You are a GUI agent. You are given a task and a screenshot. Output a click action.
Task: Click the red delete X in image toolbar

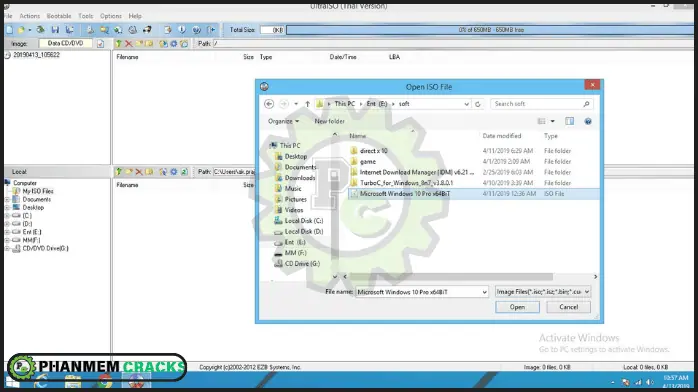(x=129, y=44)
